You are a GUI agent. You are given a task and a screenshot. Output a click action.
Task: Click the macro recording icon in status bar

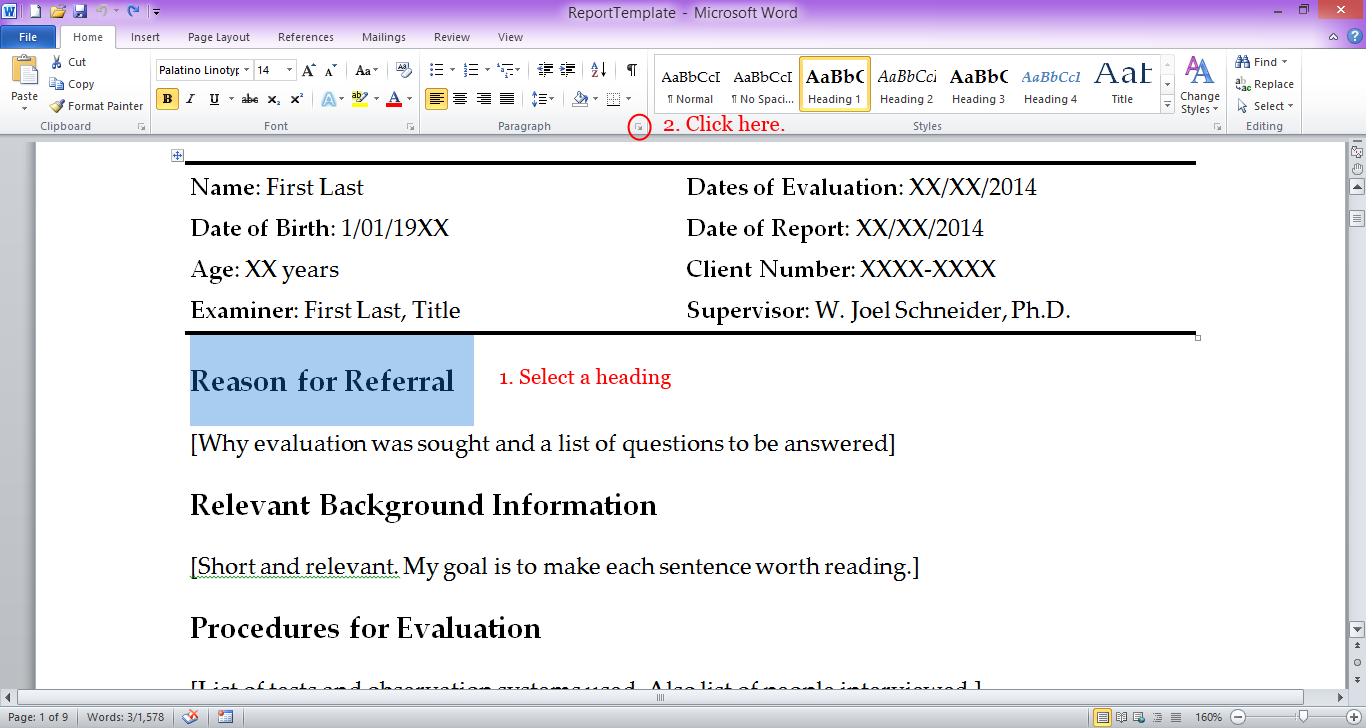point(225,717)
